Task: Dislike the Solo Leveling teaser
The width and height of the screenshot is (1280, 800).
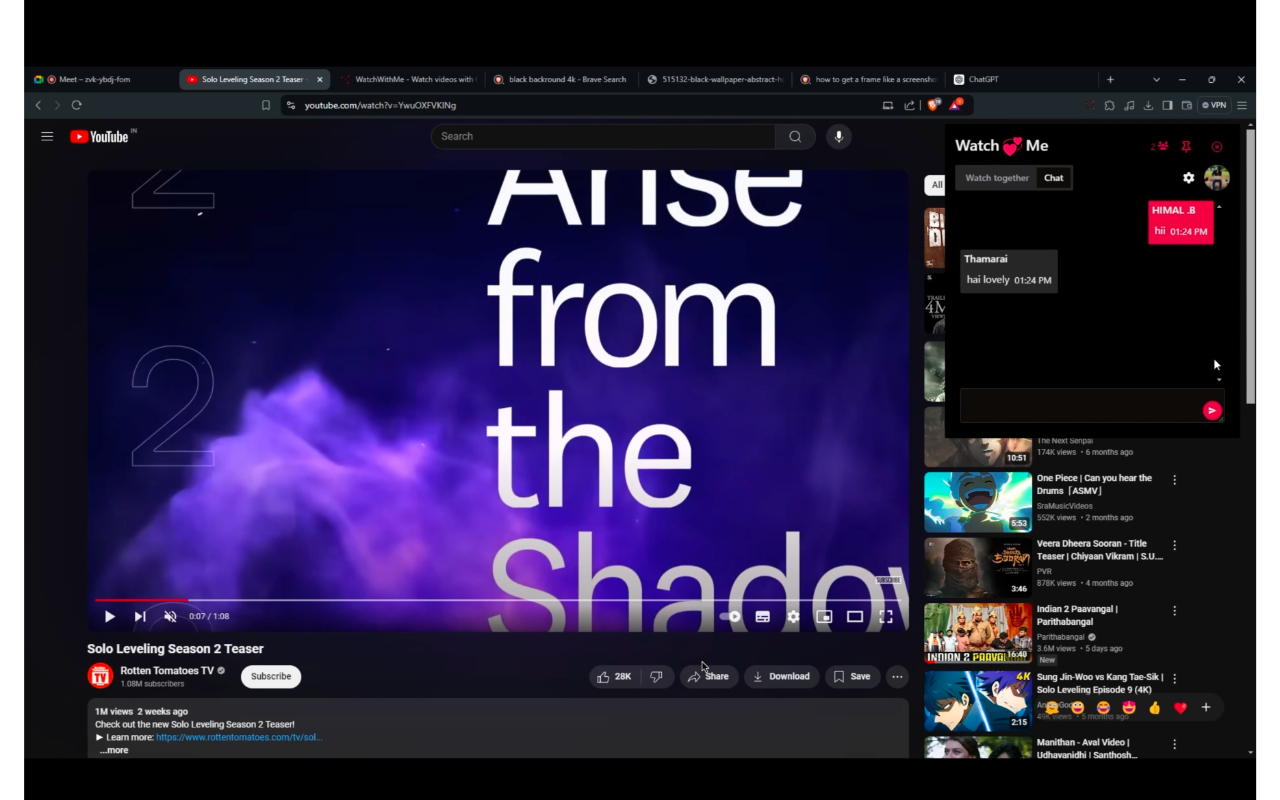Action: click(657, 677)
